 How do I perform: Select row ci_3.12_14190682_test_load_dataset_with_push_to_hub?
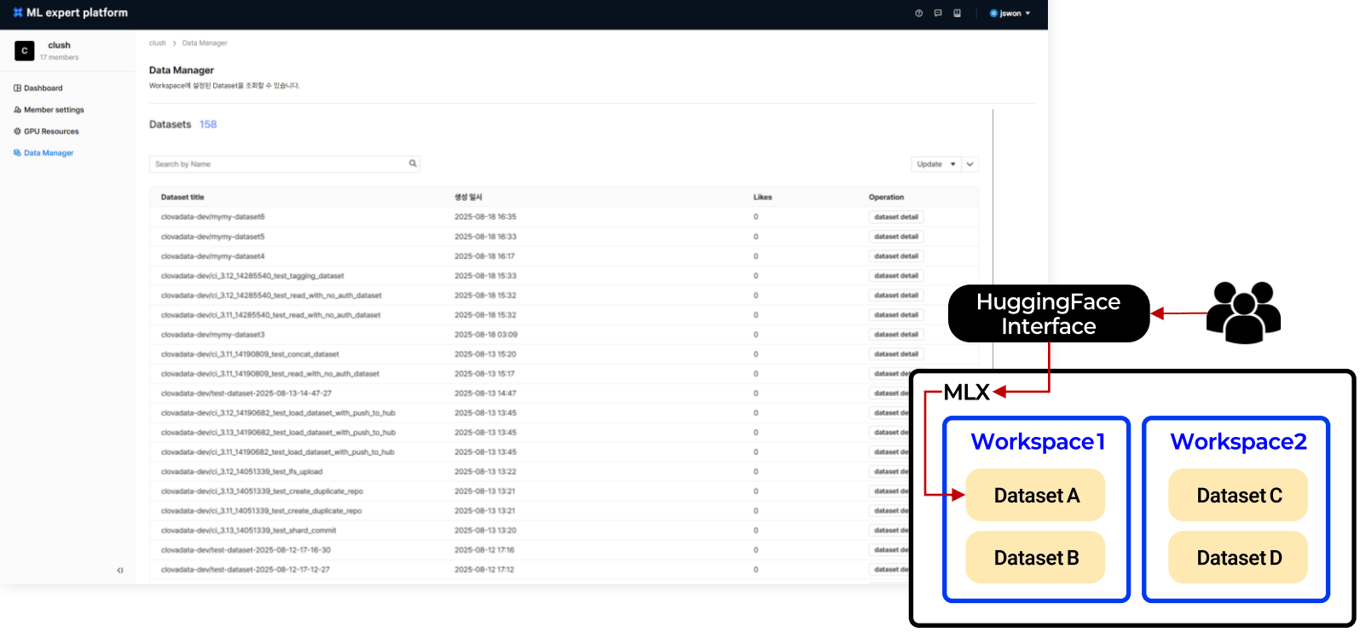[564, 413]
